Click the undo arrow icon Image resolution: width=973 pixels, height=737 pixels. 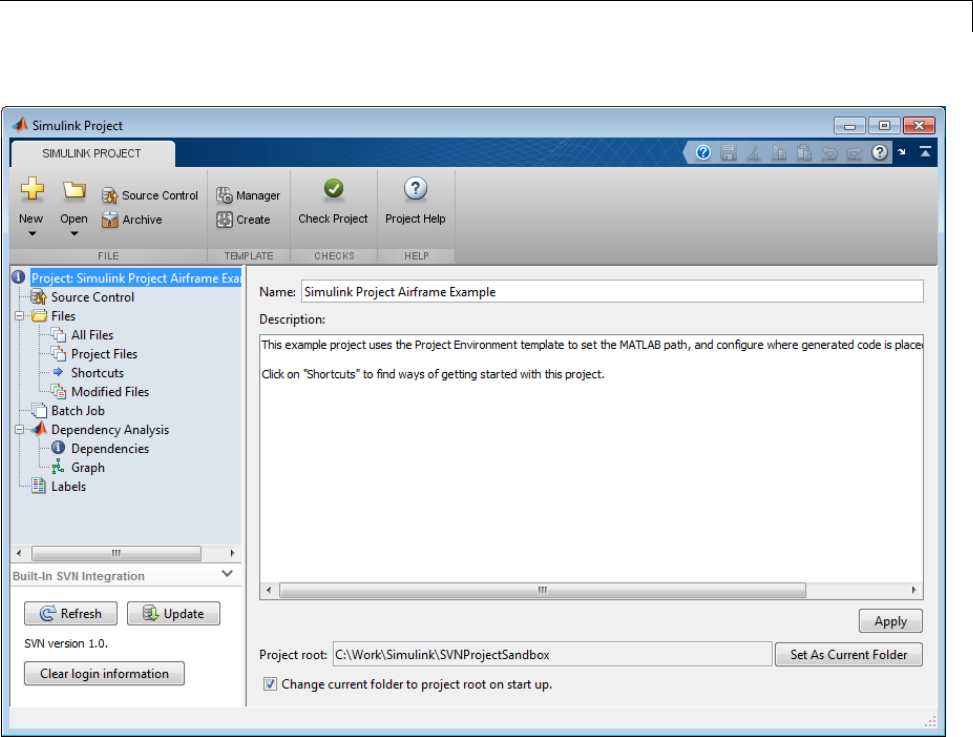pyautogui.click(x=829, y=153)
